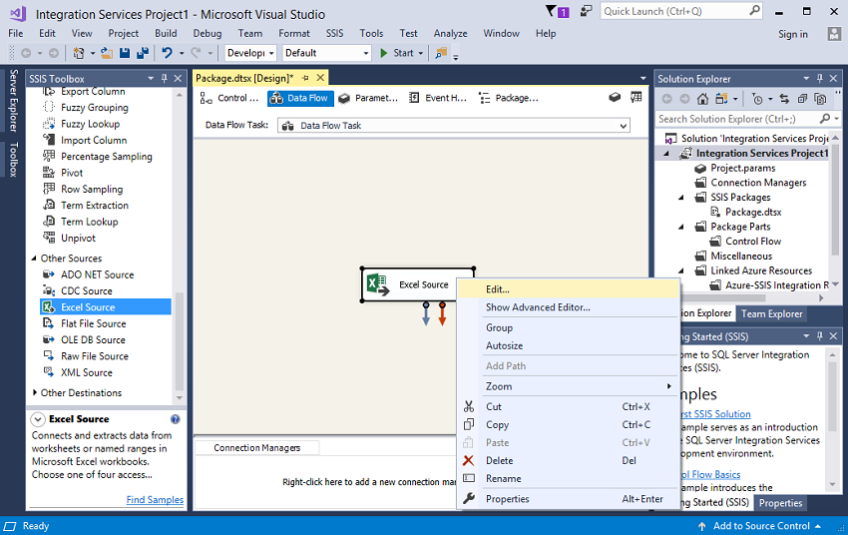Screen dimensions: 848x535
Task: Click the Save All toolbar icon
Action: [143, 53]
